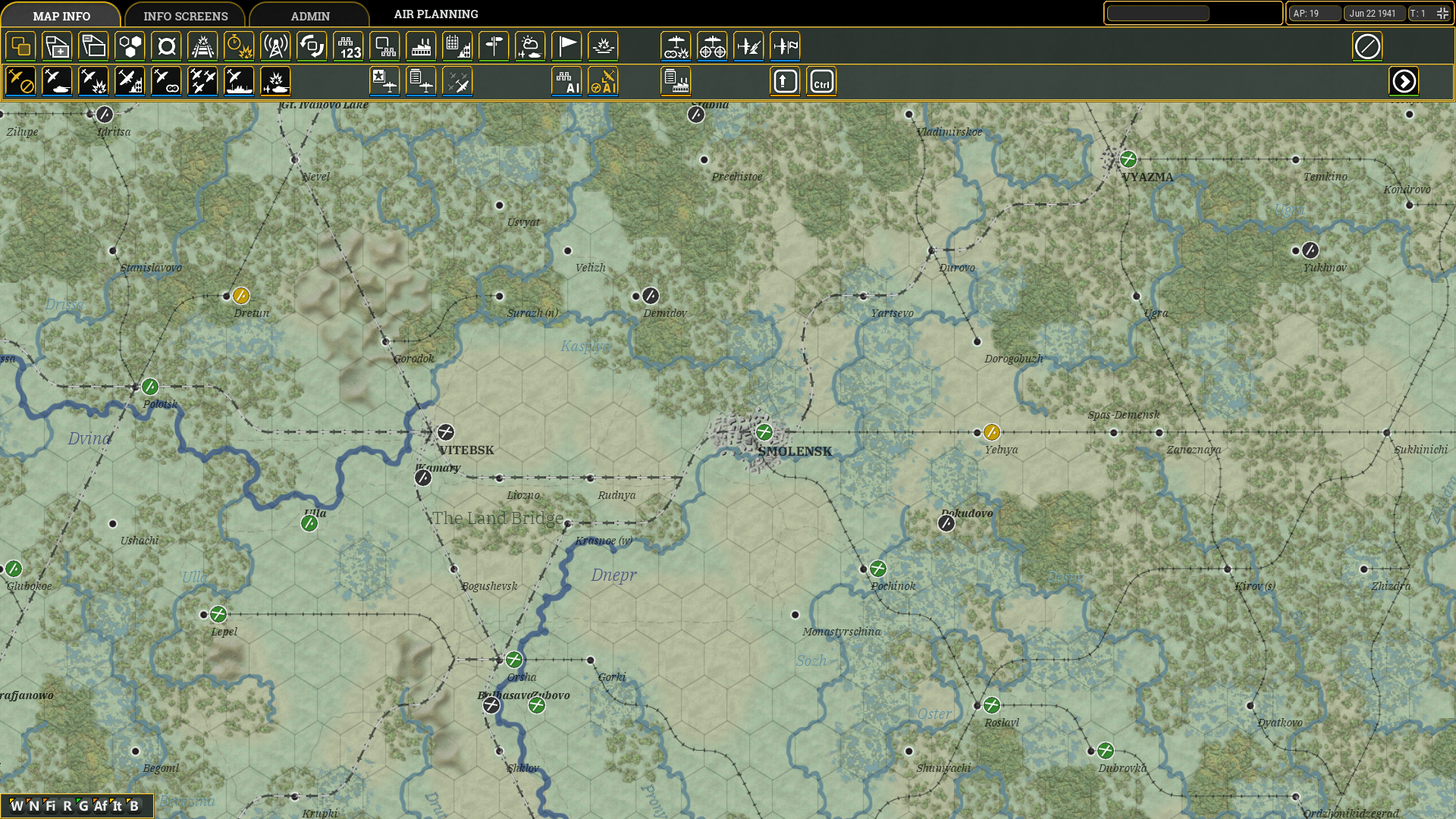Toggle the radio tower overlay

275,46
